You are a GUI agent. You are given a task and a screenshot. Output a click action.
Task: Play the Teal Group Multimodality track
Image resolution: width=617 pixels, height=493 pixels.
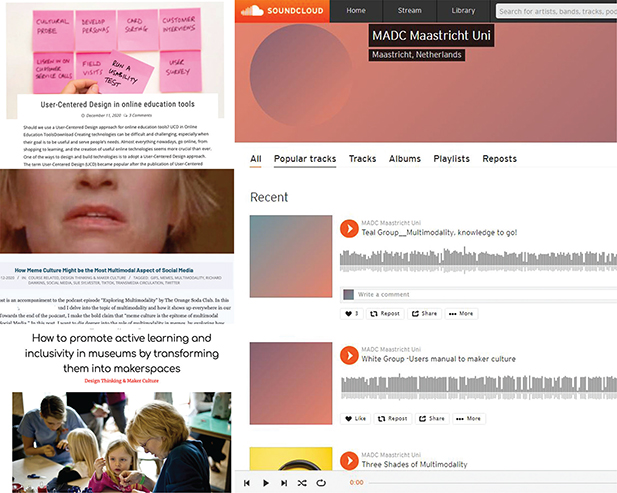pyautogui.click(x=349, y=229)
